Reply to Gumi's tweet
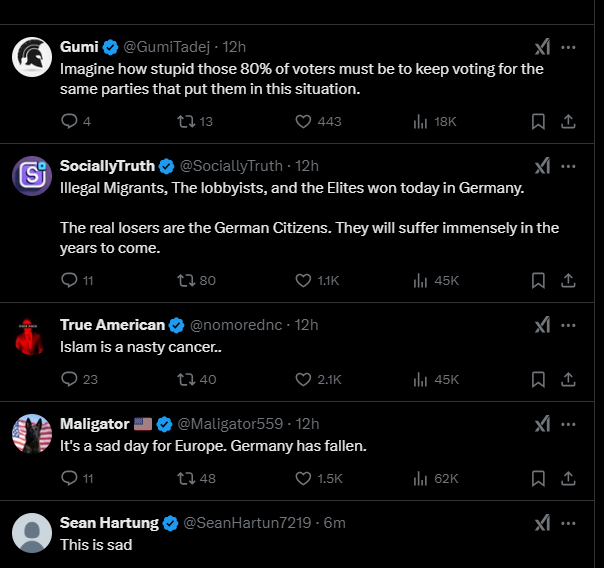Viewport: 604px width, 568px height. pos(69,121)
